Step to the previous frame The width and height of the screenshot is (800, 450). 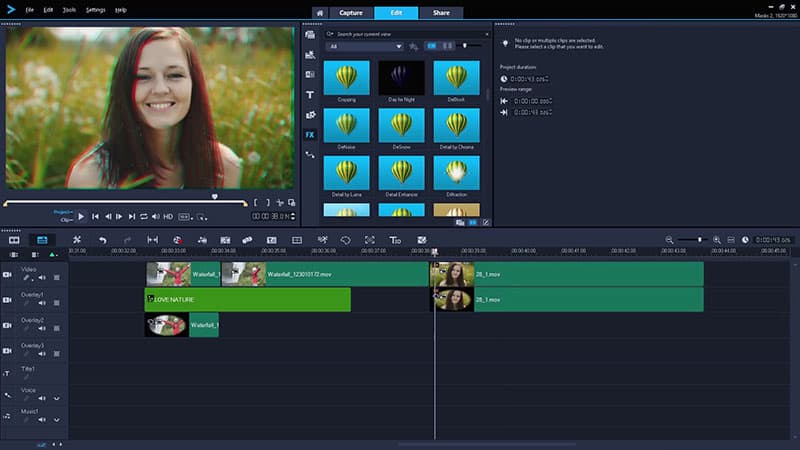tap(108, 217)
